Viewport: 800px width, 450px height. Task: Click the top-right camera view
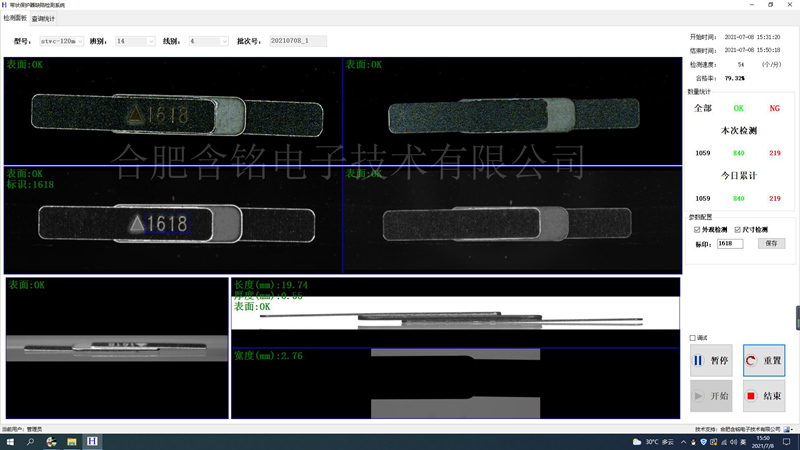pos(512,111)
